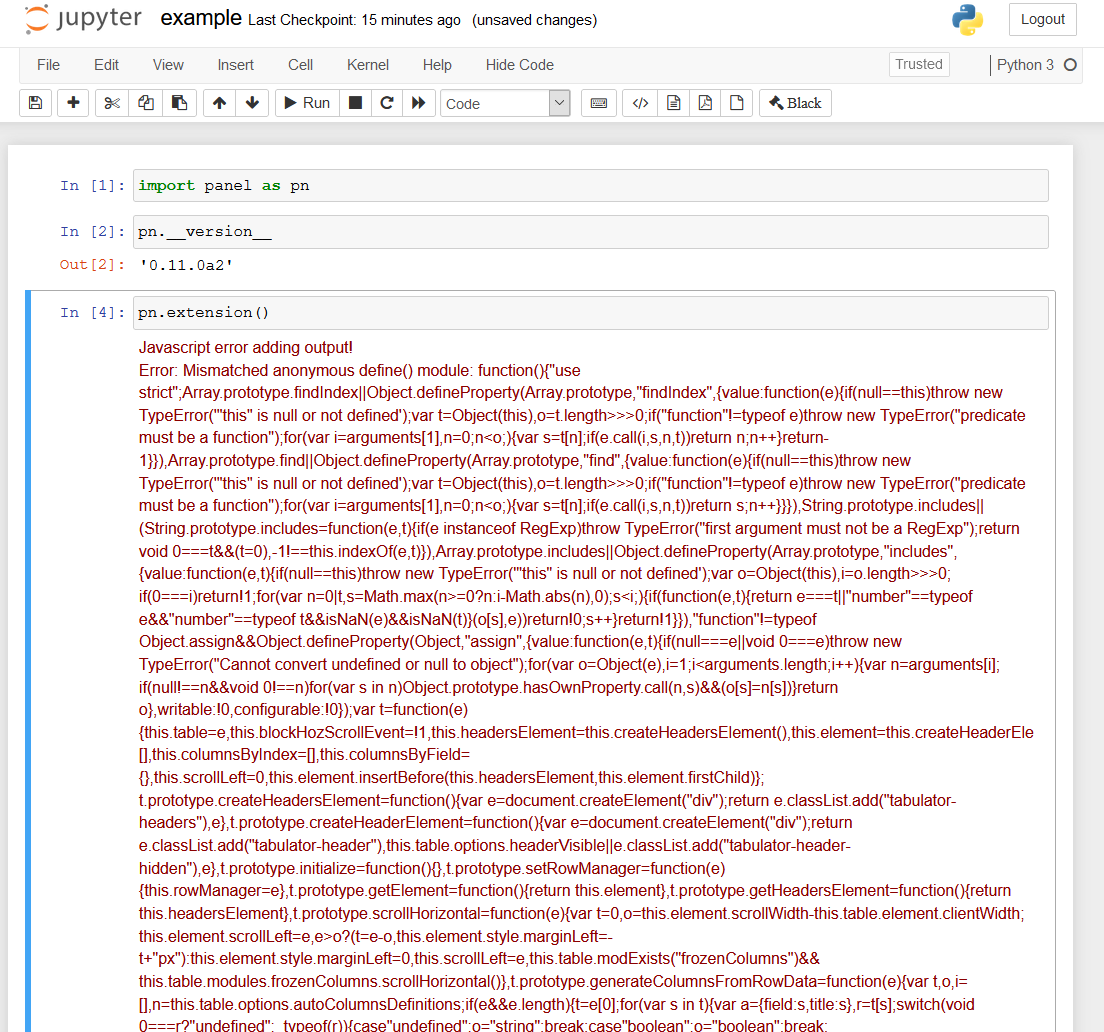The height and width of the screenshot is (1032, 1104).
Task: Export notebook to PDF via PDF icon
Action: click(x=705, y=103)
